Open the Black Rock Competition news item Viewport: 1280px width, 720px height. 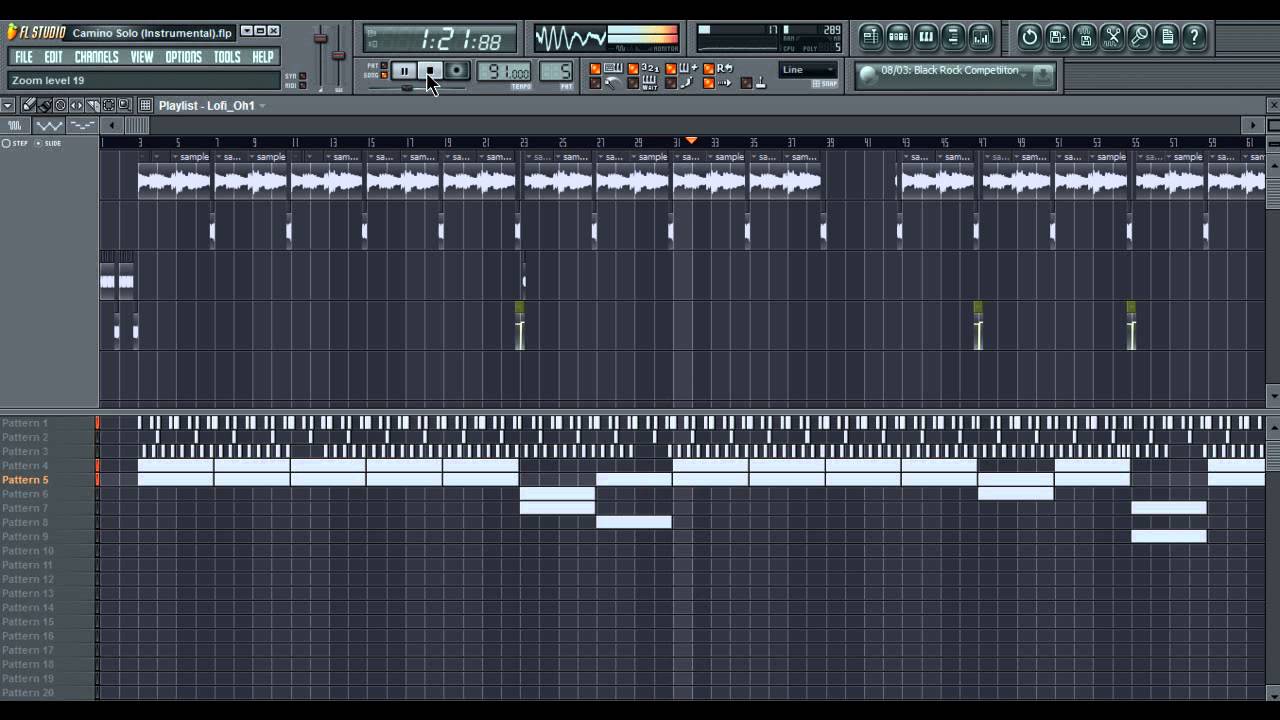click(x=950, y=71)
